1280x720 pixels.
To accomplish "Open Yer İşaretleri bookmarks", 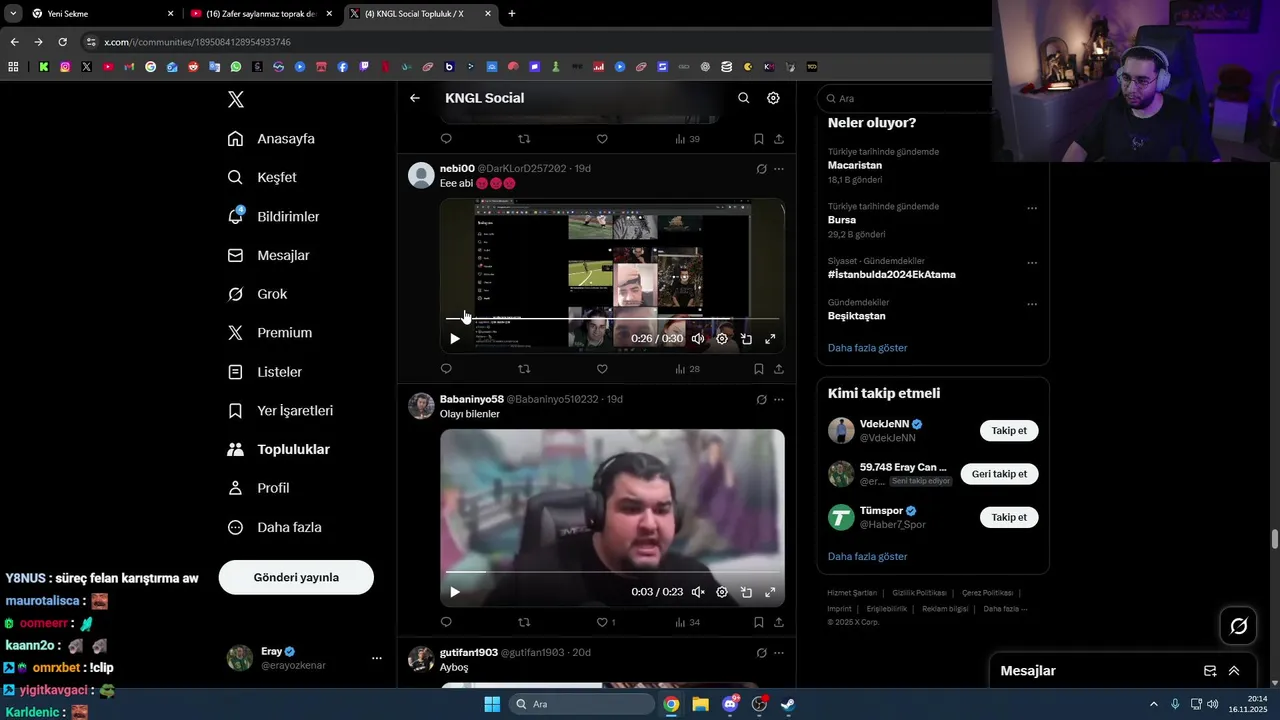I will [x=280, y=411].
